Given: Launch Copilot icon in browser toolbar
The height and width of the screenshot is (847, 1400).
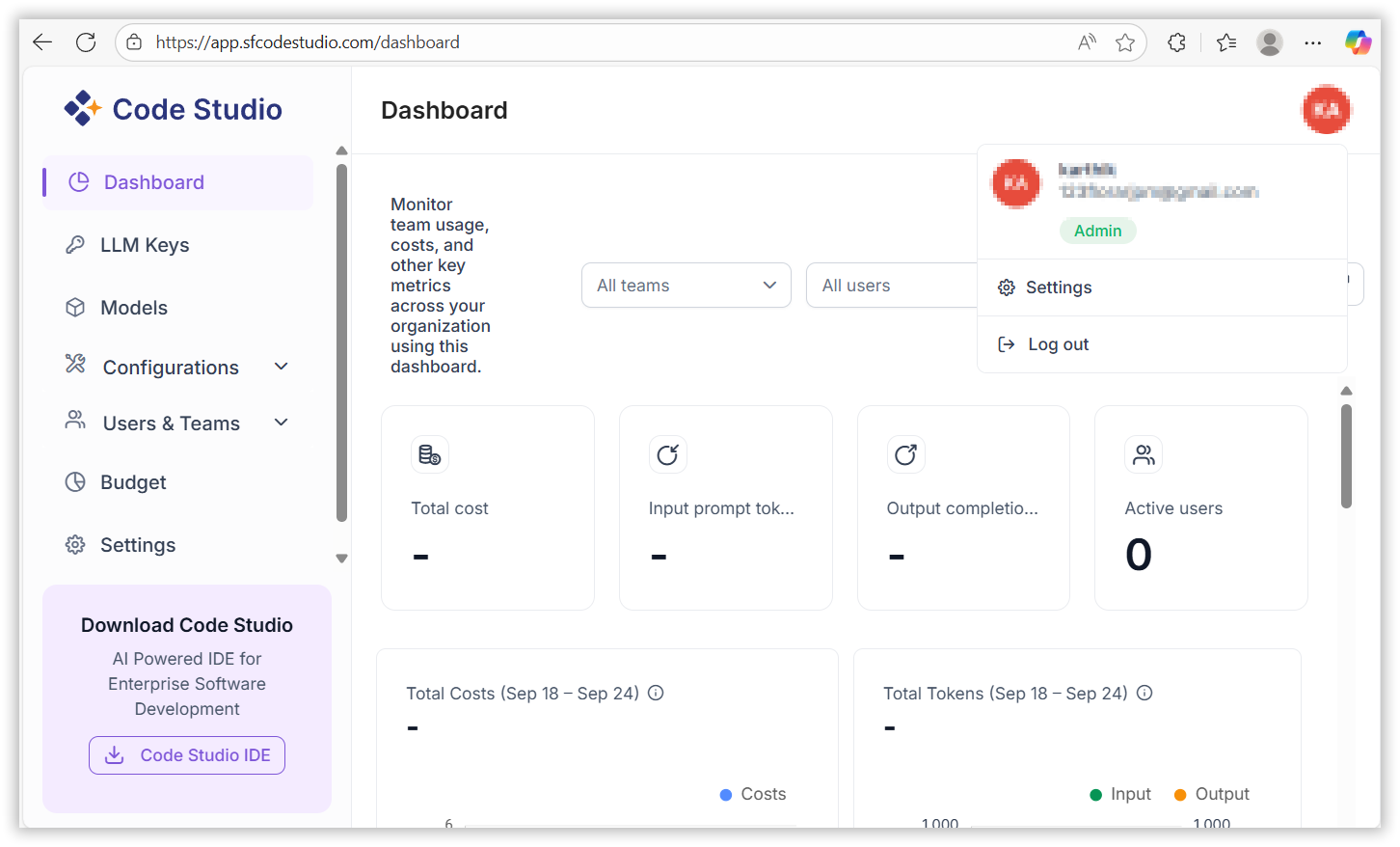Looking at the screenshot, I should click(1358, 42).
